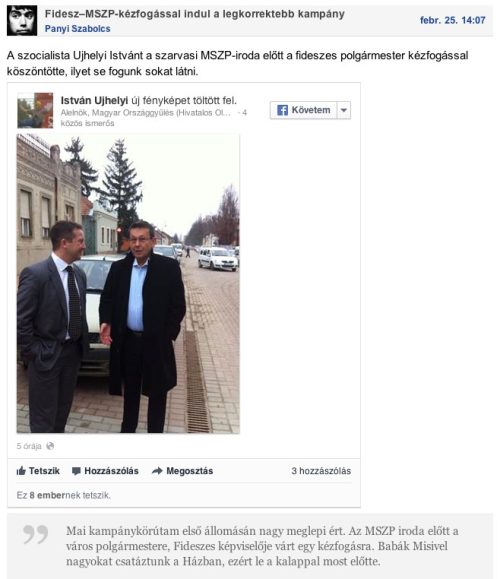Screen dimensions: 500x579
Task: Open István Ujhelyi's name link
Action: [94, 100]
